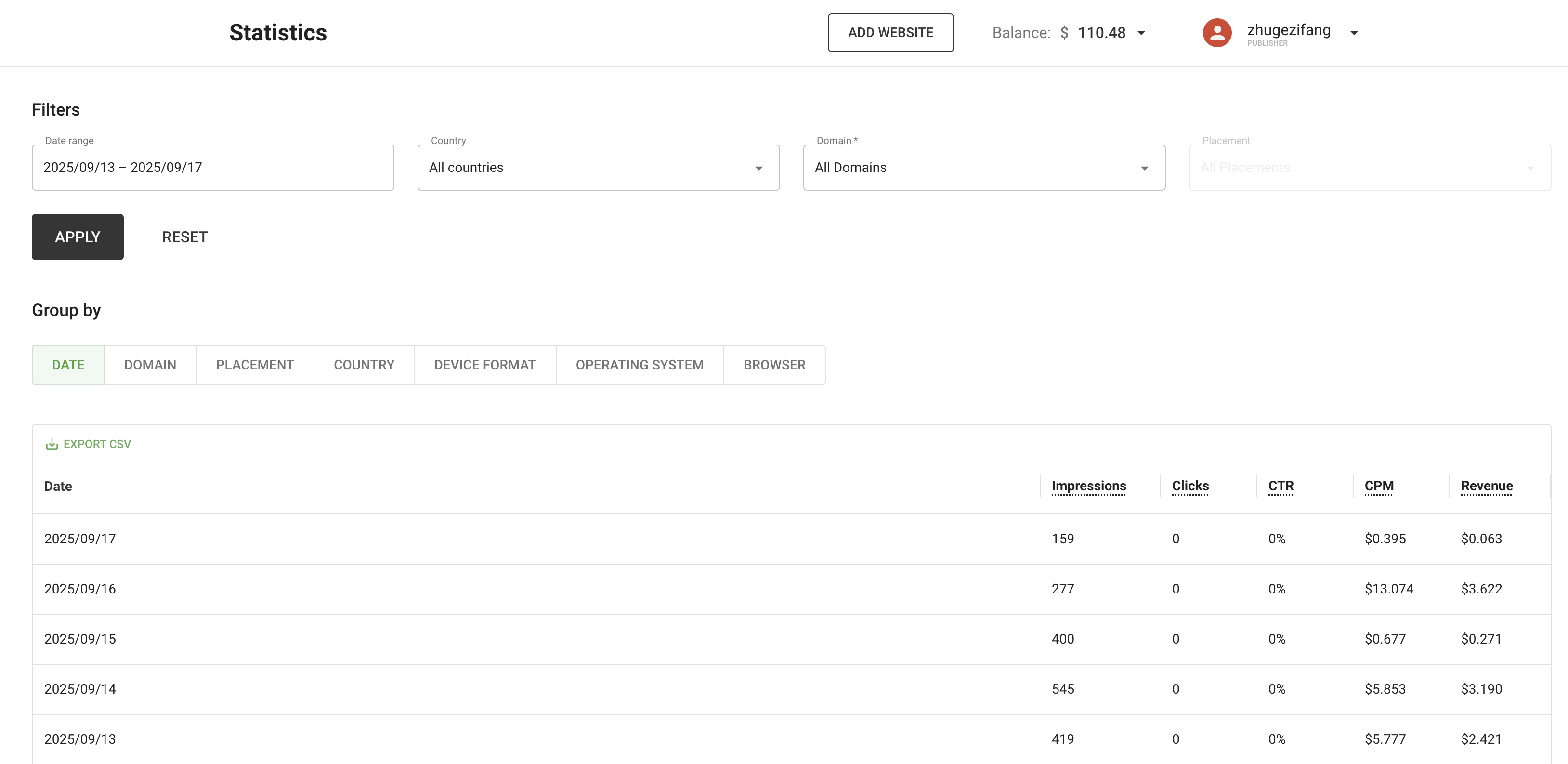Click the EXPORT CSV link
This screenshot has height=764, width=1568.
coord(97,445)
